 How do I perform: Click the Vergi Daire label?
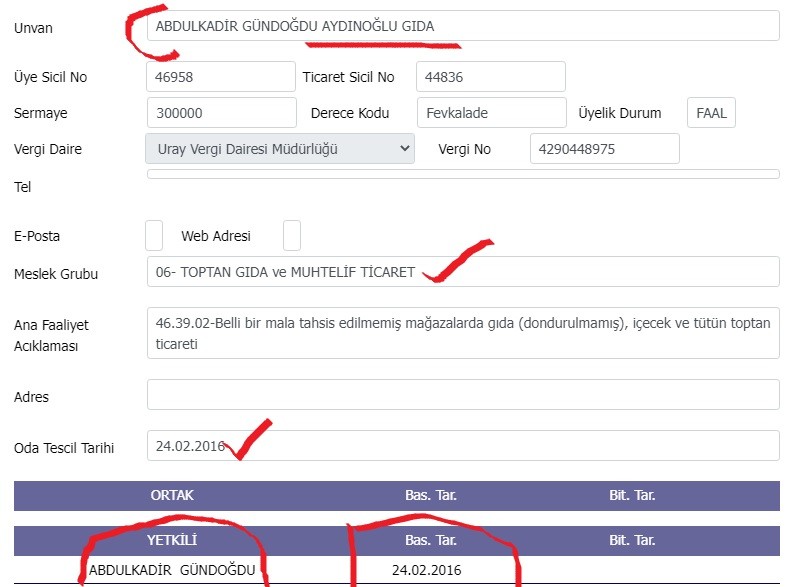pyautogui.click(x=48, y=149)
